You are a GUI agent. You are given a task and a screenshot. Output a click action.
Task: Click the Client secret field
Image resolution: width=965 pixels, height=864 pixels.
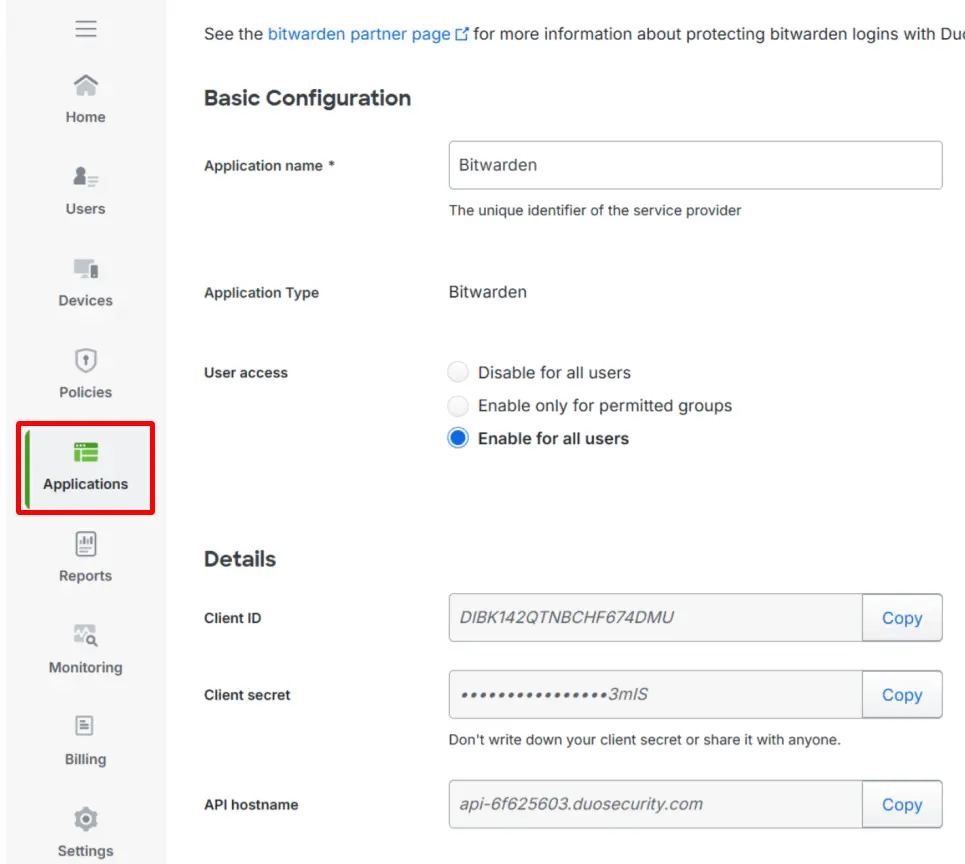(655, 695)
